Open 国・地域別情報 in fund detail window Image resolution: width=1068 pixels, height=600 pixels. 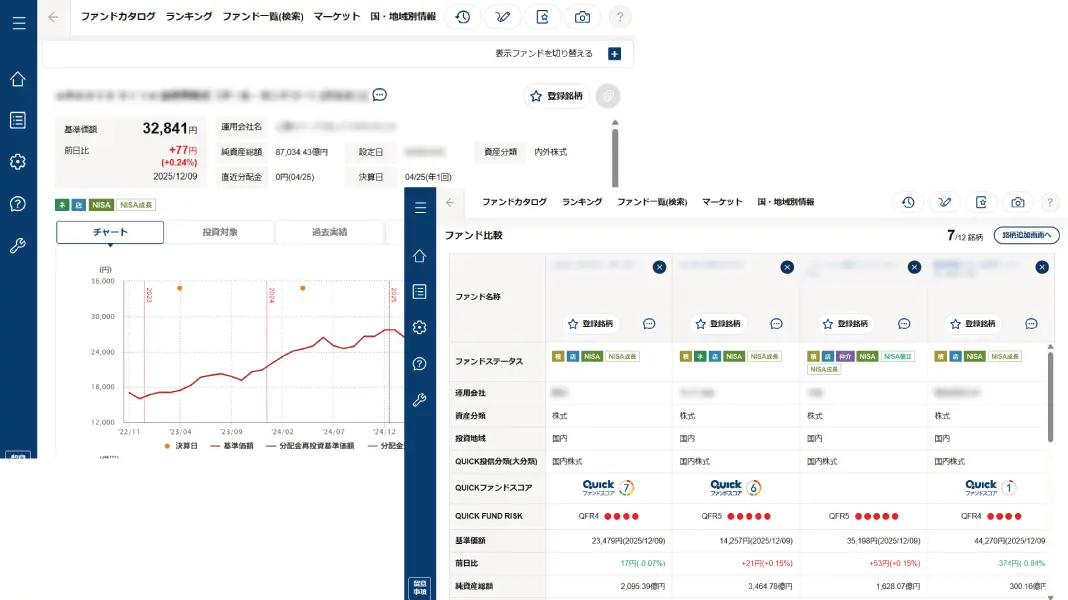(403, 16)
